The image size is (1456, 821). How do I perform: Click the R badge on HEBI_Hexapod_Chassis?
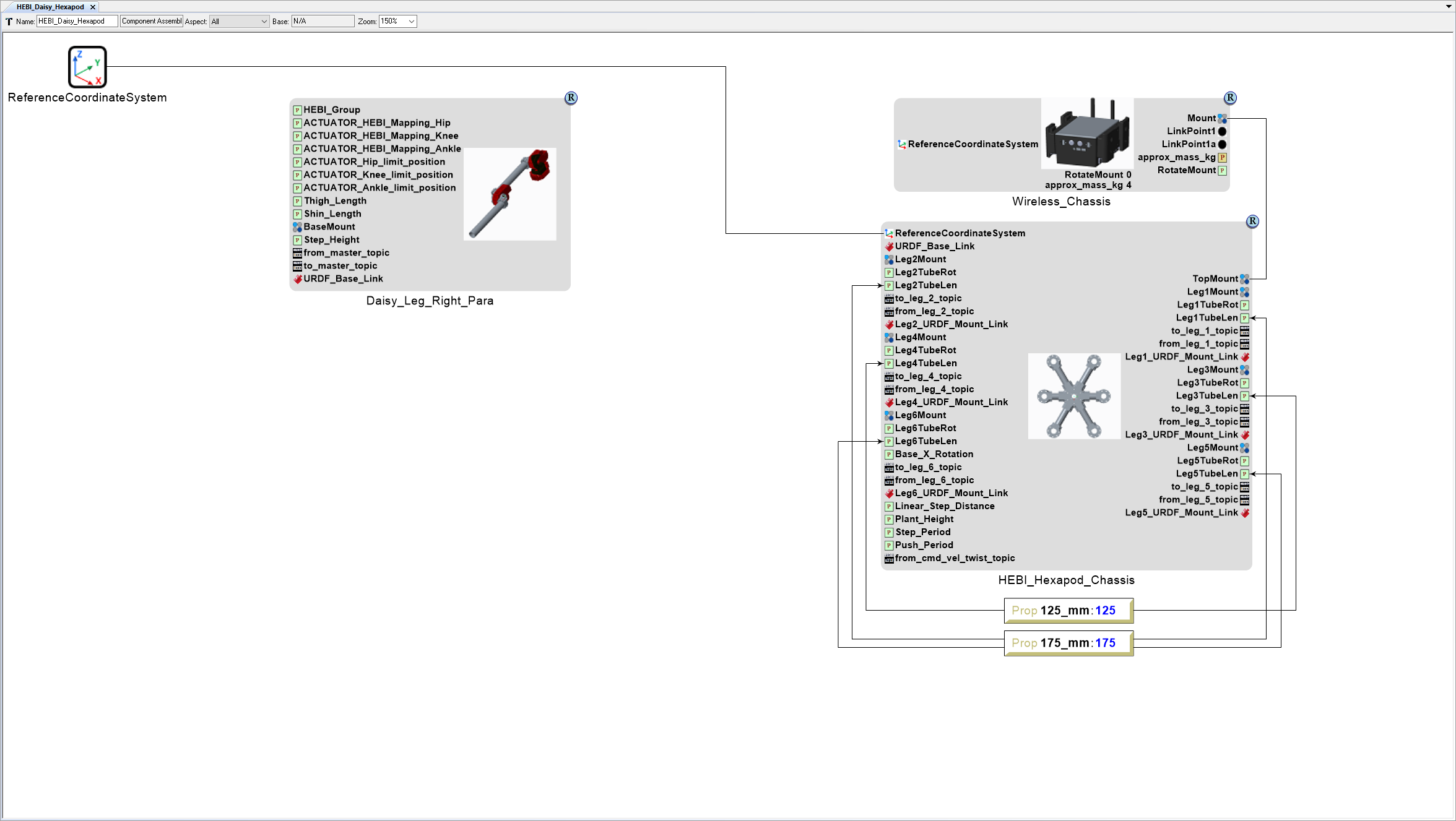tap(1253, 221)
